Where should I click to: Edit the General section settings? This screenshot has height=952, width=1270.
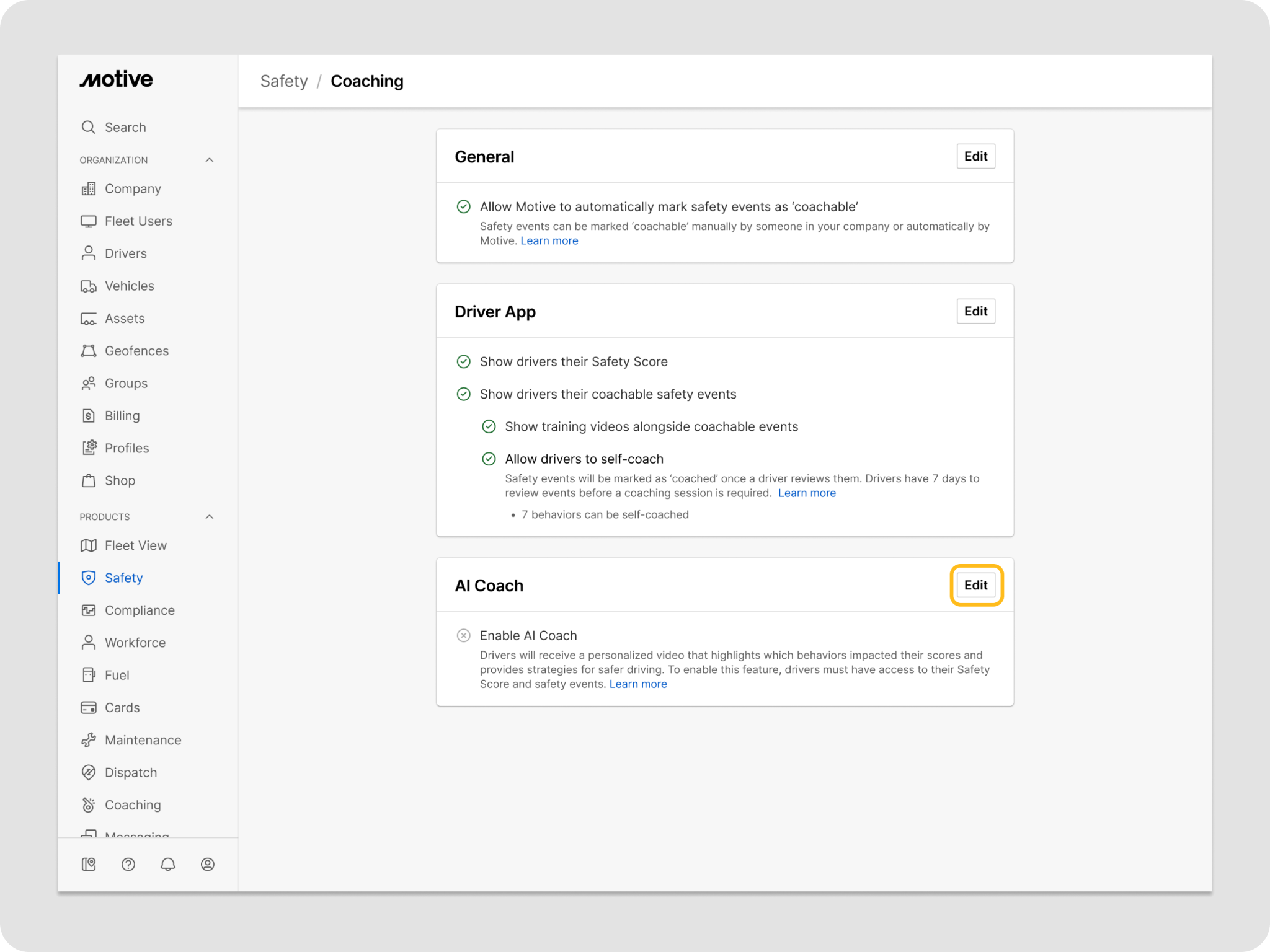[x=975, y=156]
